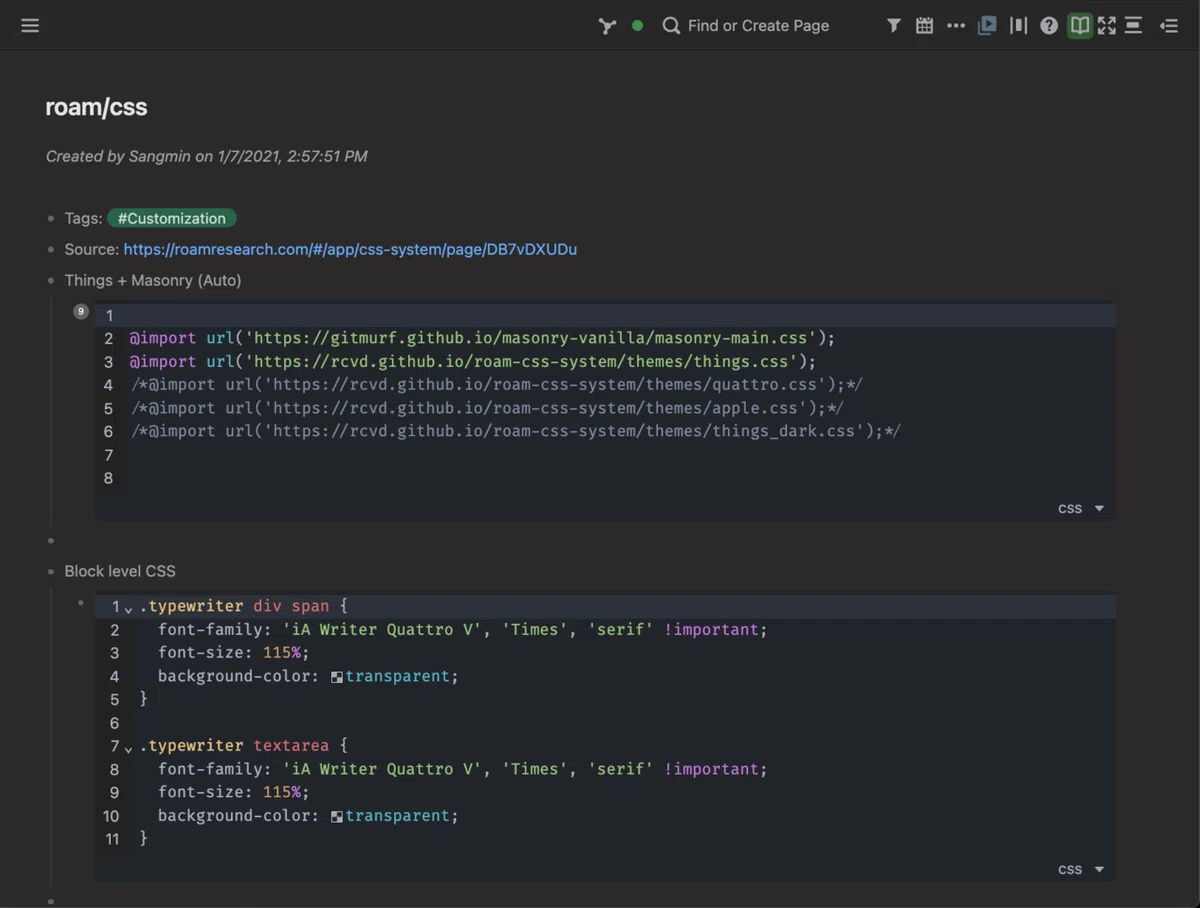Click the bullet beside Source
Screen dimensions: 1200x908
click(x=51, y=250)
